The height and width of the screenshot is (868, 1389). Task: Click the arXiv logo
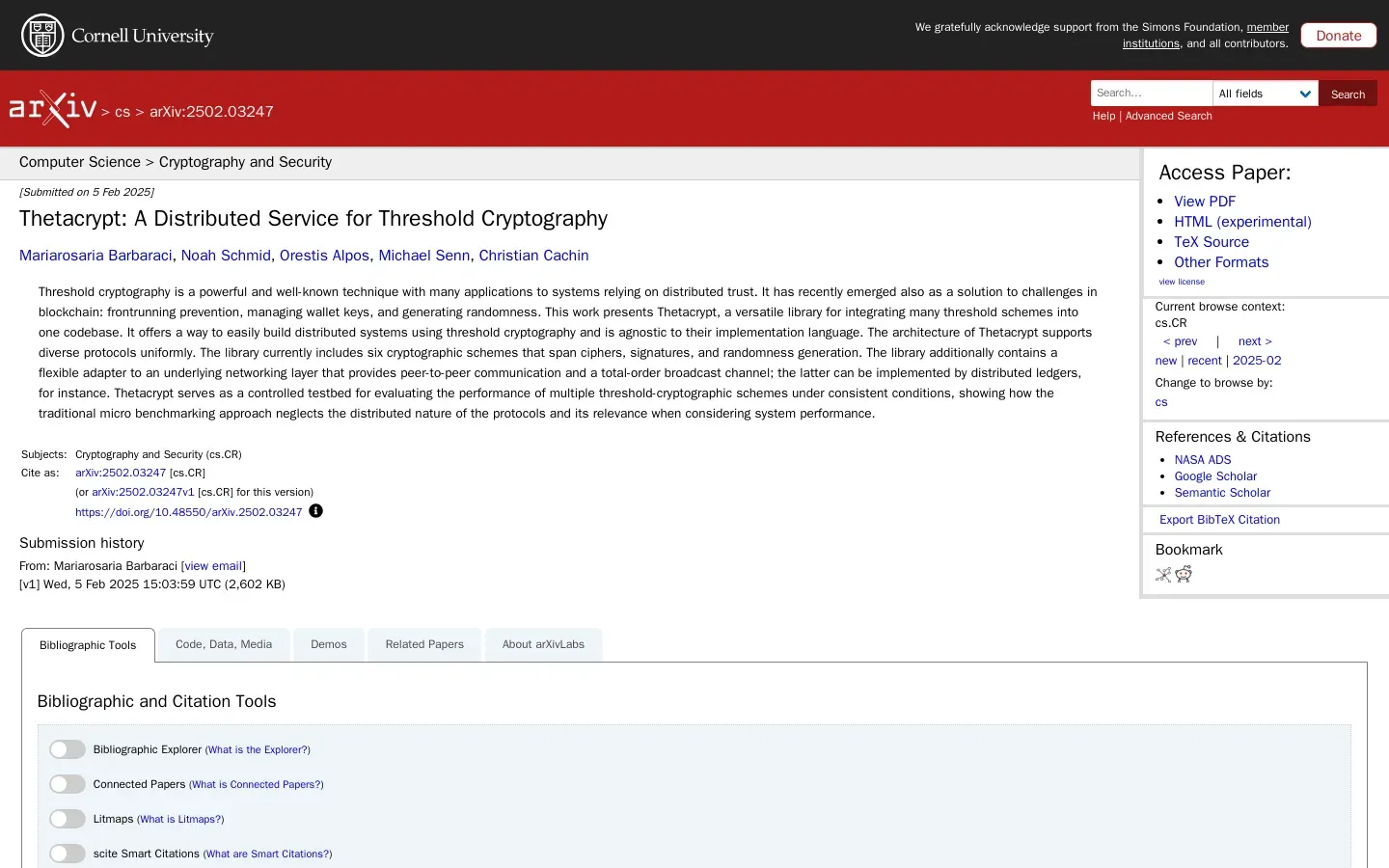pos(53,109)
